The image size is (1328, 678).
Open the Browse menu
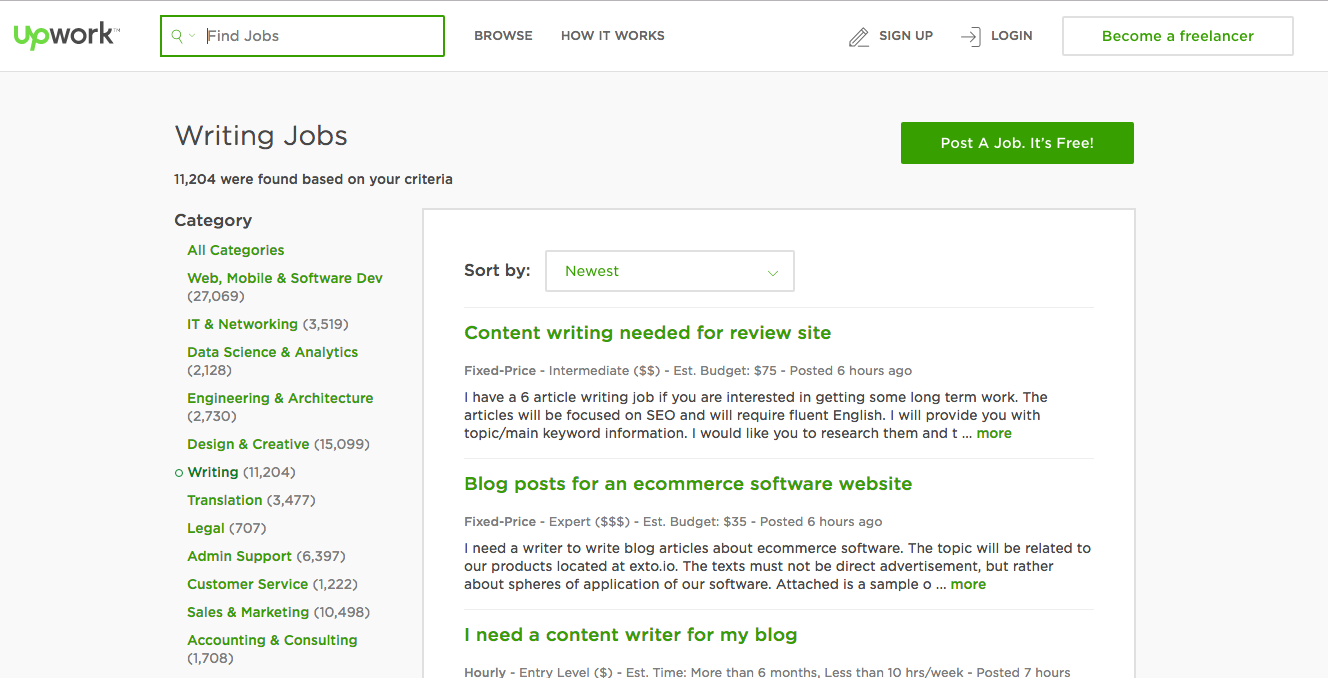[503, 36]
